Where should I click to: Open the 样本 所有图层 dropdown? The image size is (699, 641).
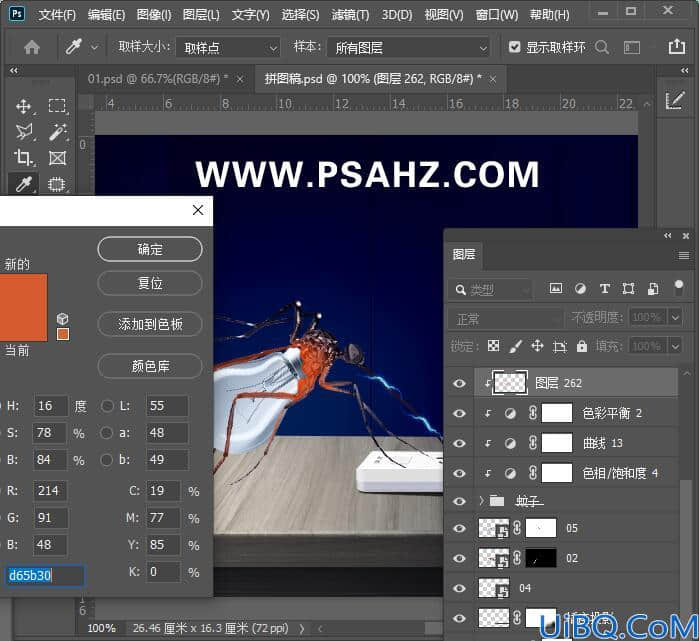click(x=408, y=47)
